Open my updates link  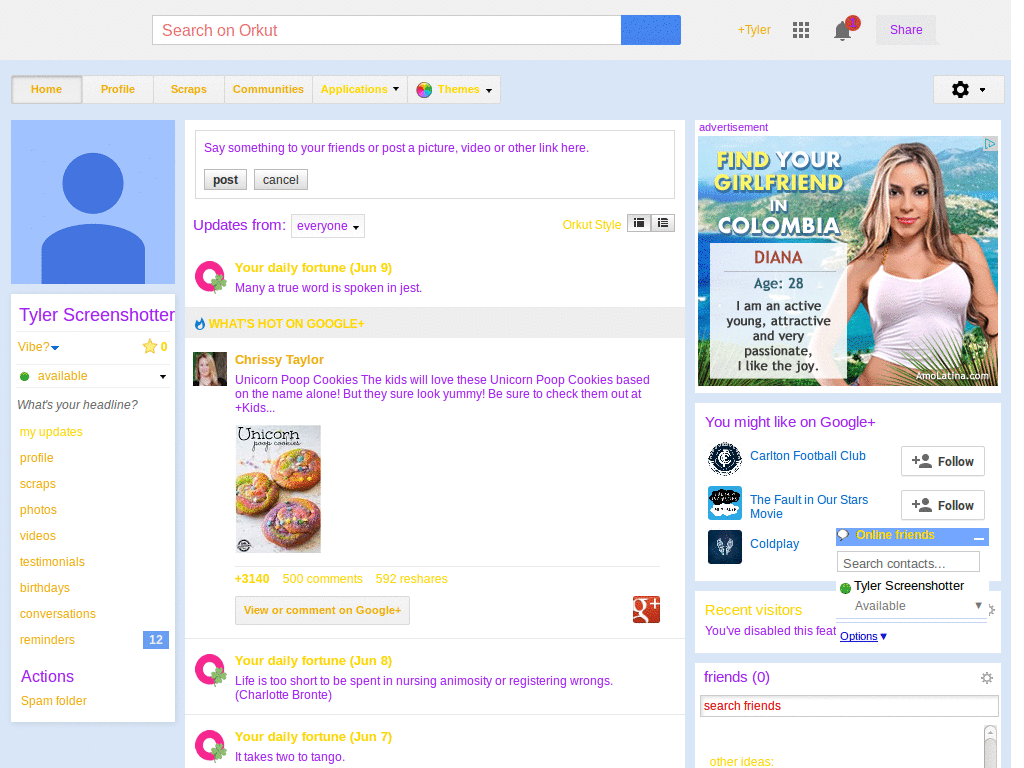point(51,432)
